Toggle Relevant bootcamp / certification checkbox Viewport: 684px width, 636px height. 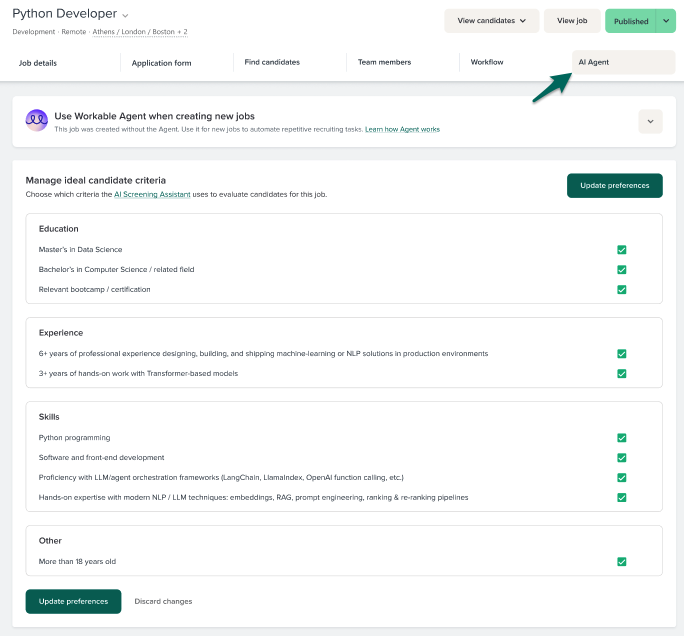622,290
